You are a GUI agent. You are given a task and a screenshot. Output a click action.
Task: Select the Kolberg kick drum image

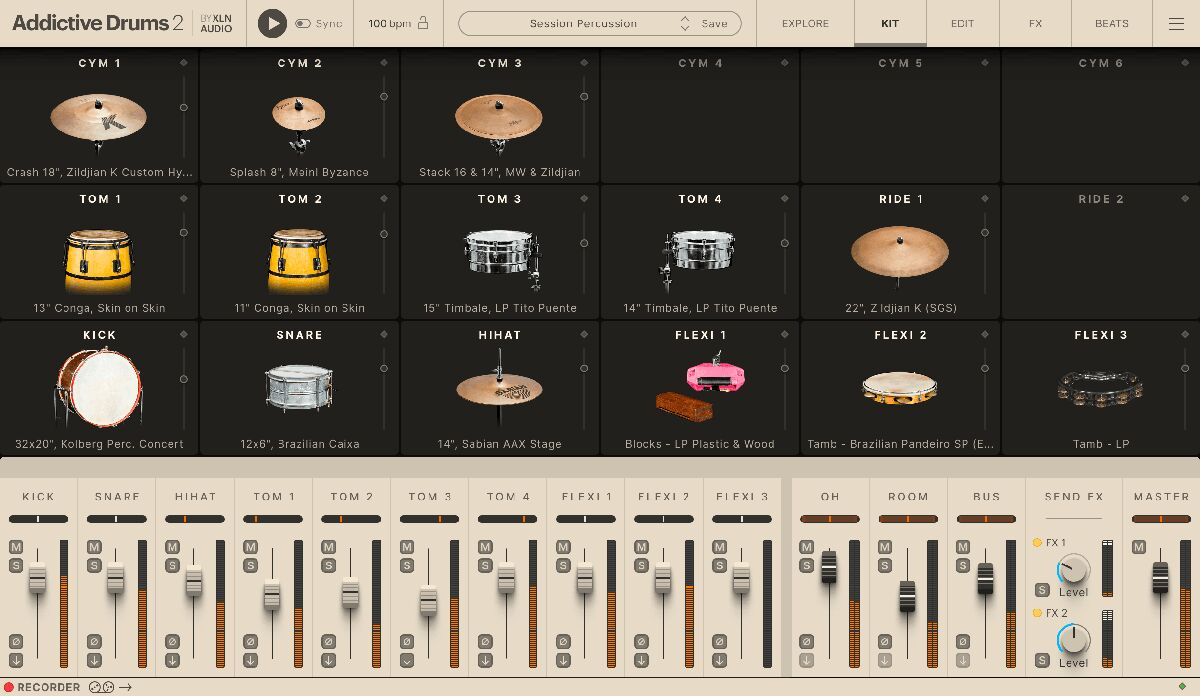point(99,386)
